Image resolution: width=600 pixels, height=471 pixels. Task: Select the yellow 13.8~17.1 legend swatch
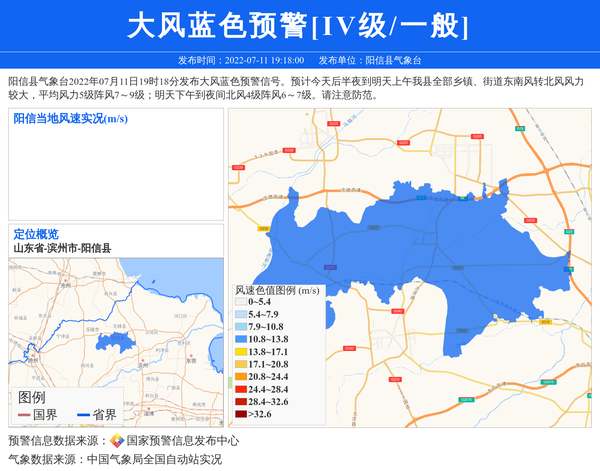[240, 352]
